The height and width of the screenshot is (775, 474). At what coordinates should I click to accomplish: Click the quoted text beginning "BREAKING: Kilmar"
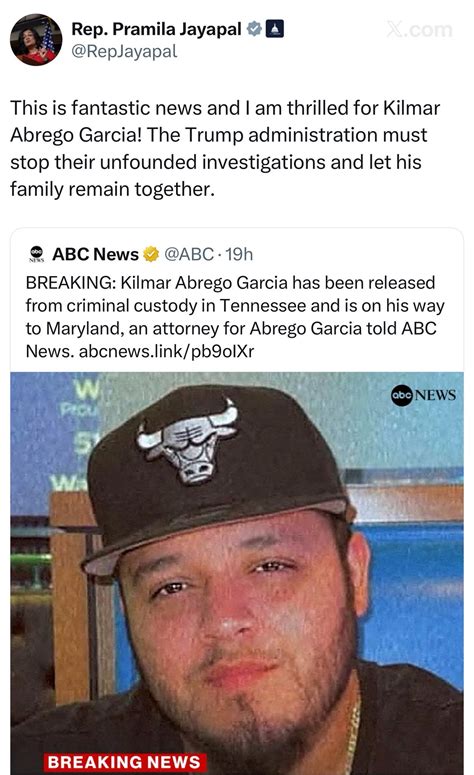point(235,317)
